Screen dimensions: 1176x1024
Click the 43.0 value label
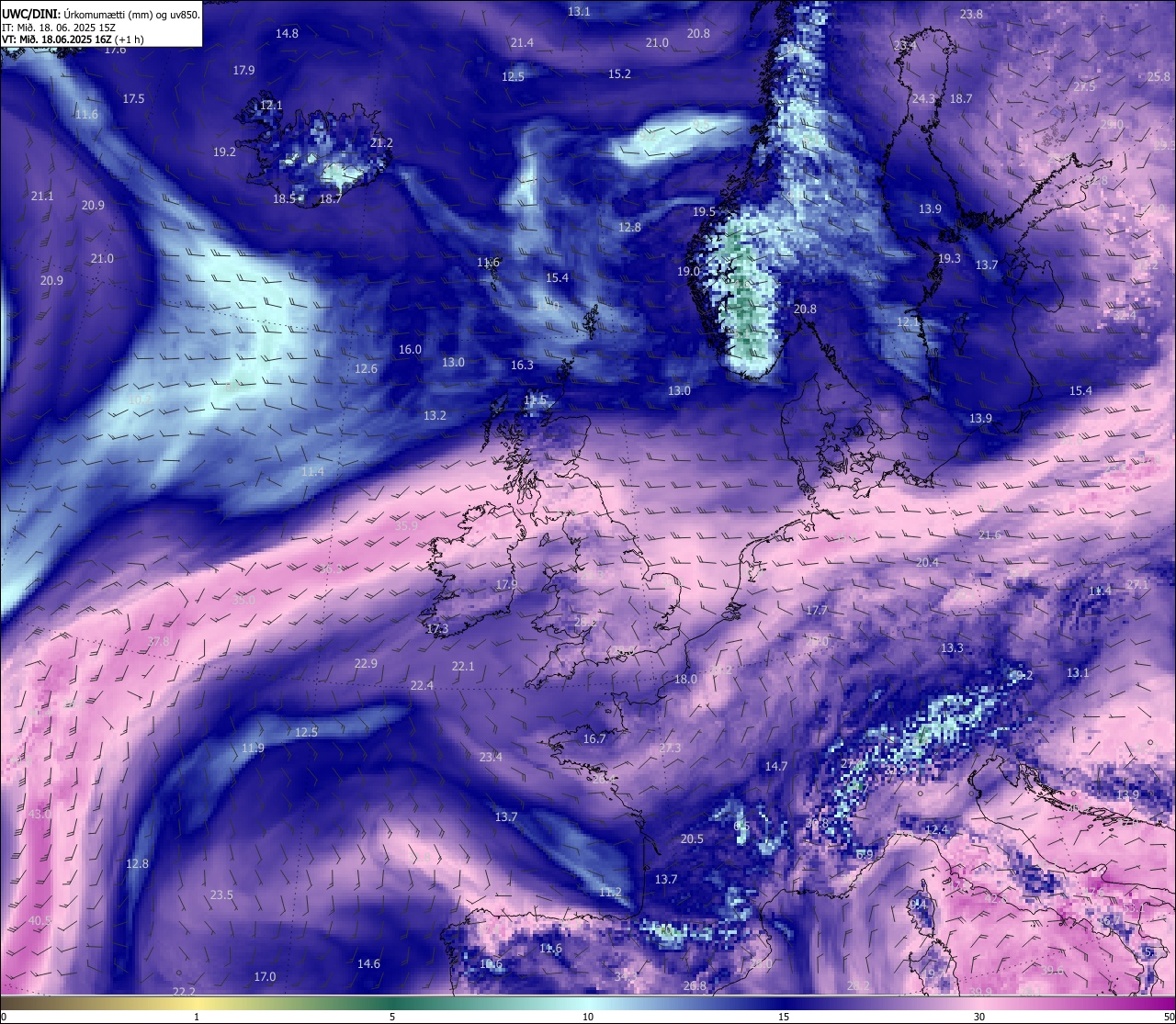pyautogui.click(x=40, y=815)
